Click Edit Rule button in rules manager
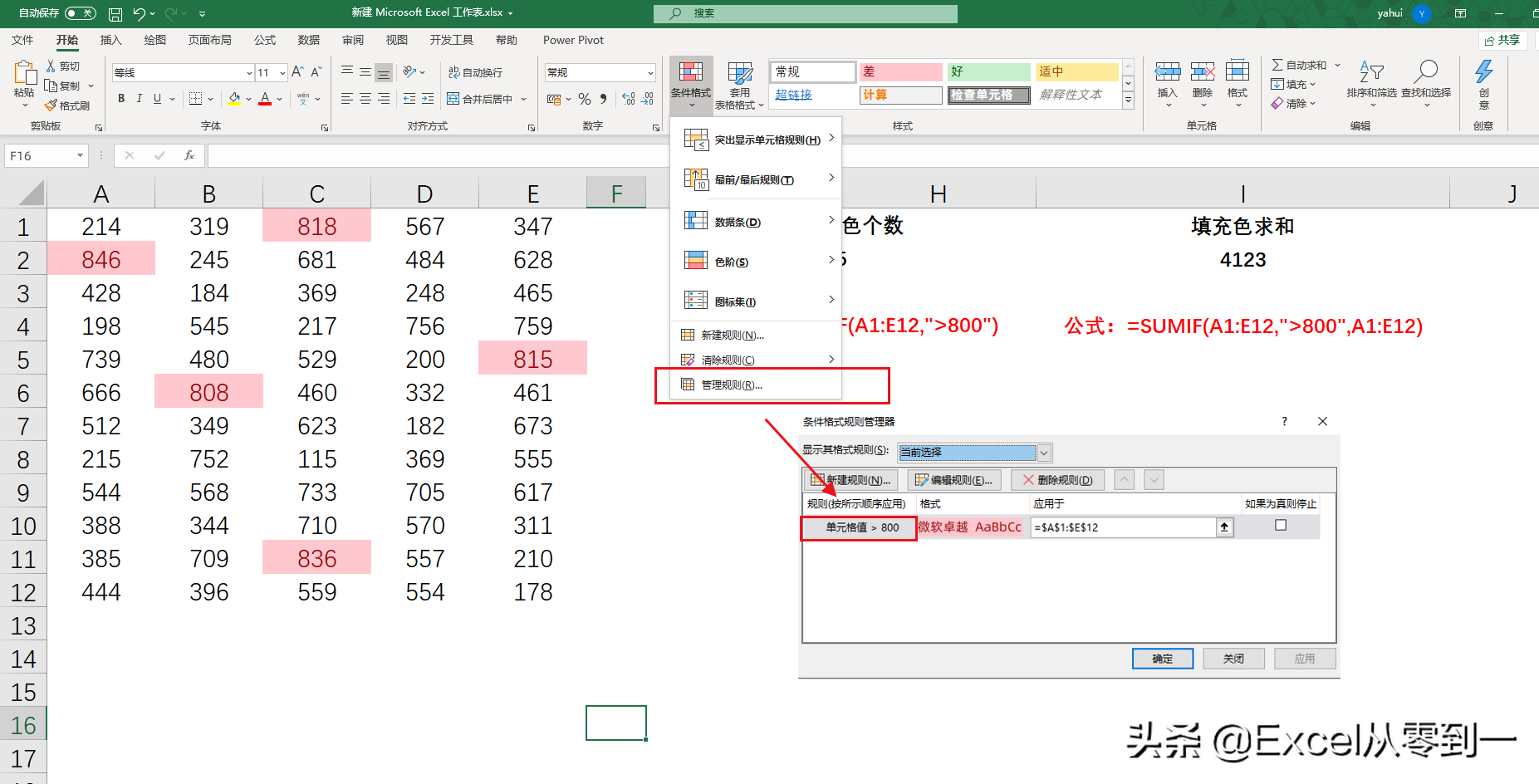Viewport: 1539px width, 784px height. click(x=953, y=480)
